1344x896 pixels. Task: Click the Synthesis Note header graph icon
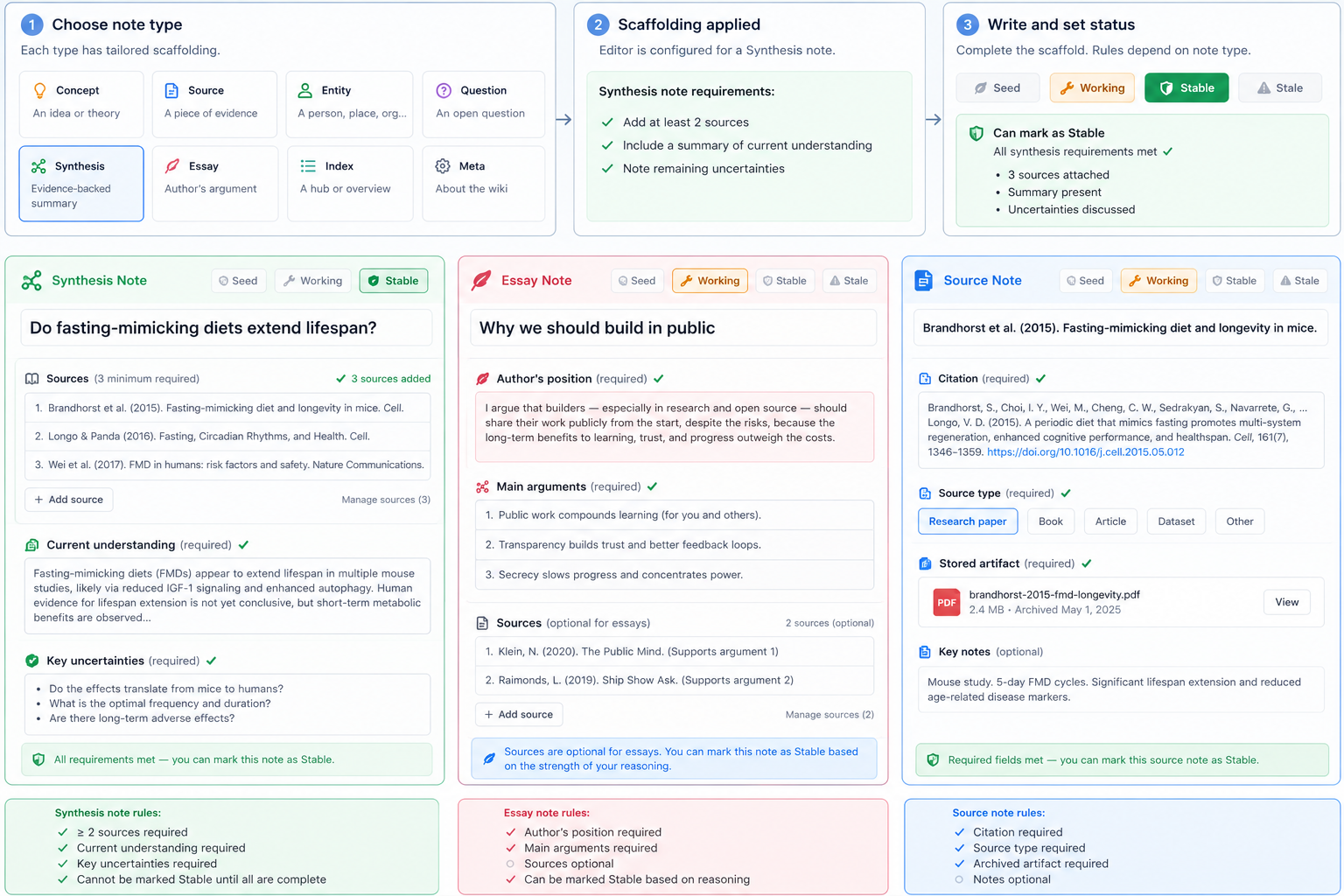pos(31,281)
